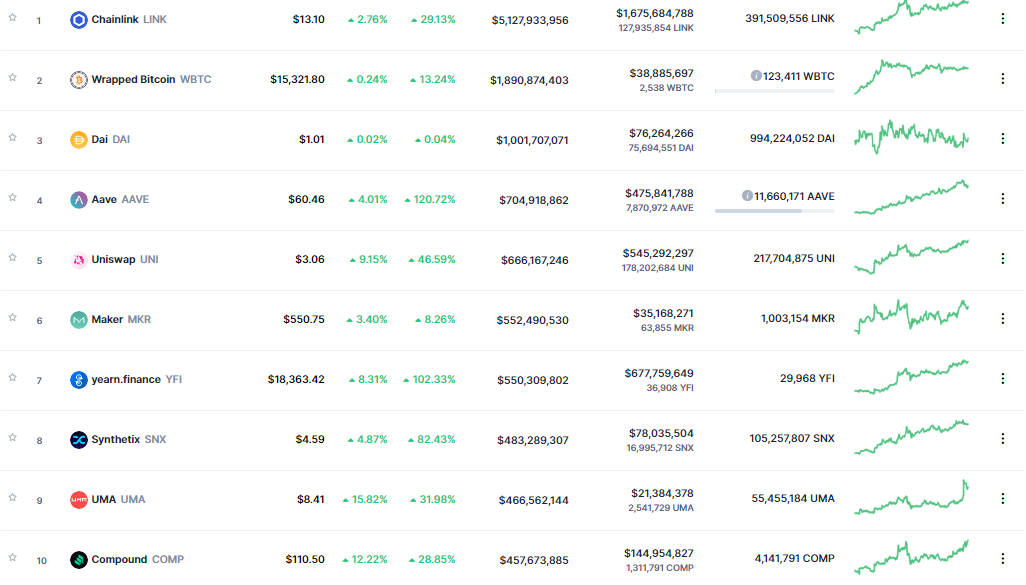The image size is (1026, 585).
Task: Click the yearn.finance logo icon
Action: tap(79, 380)
